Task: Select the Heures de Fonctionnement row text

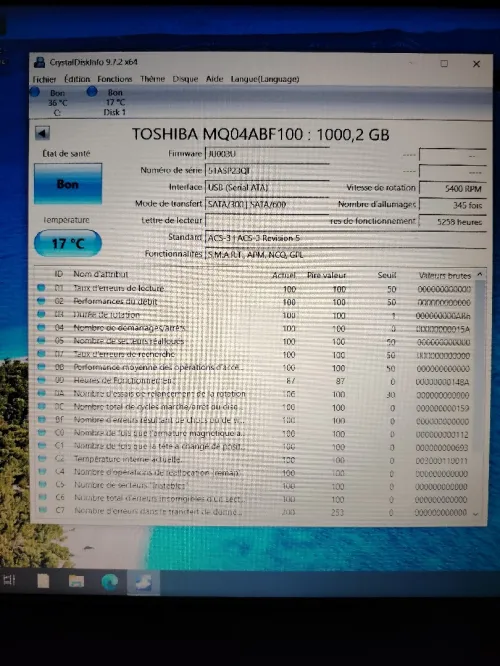Action: pyautogui.click(x=124, y=380)
